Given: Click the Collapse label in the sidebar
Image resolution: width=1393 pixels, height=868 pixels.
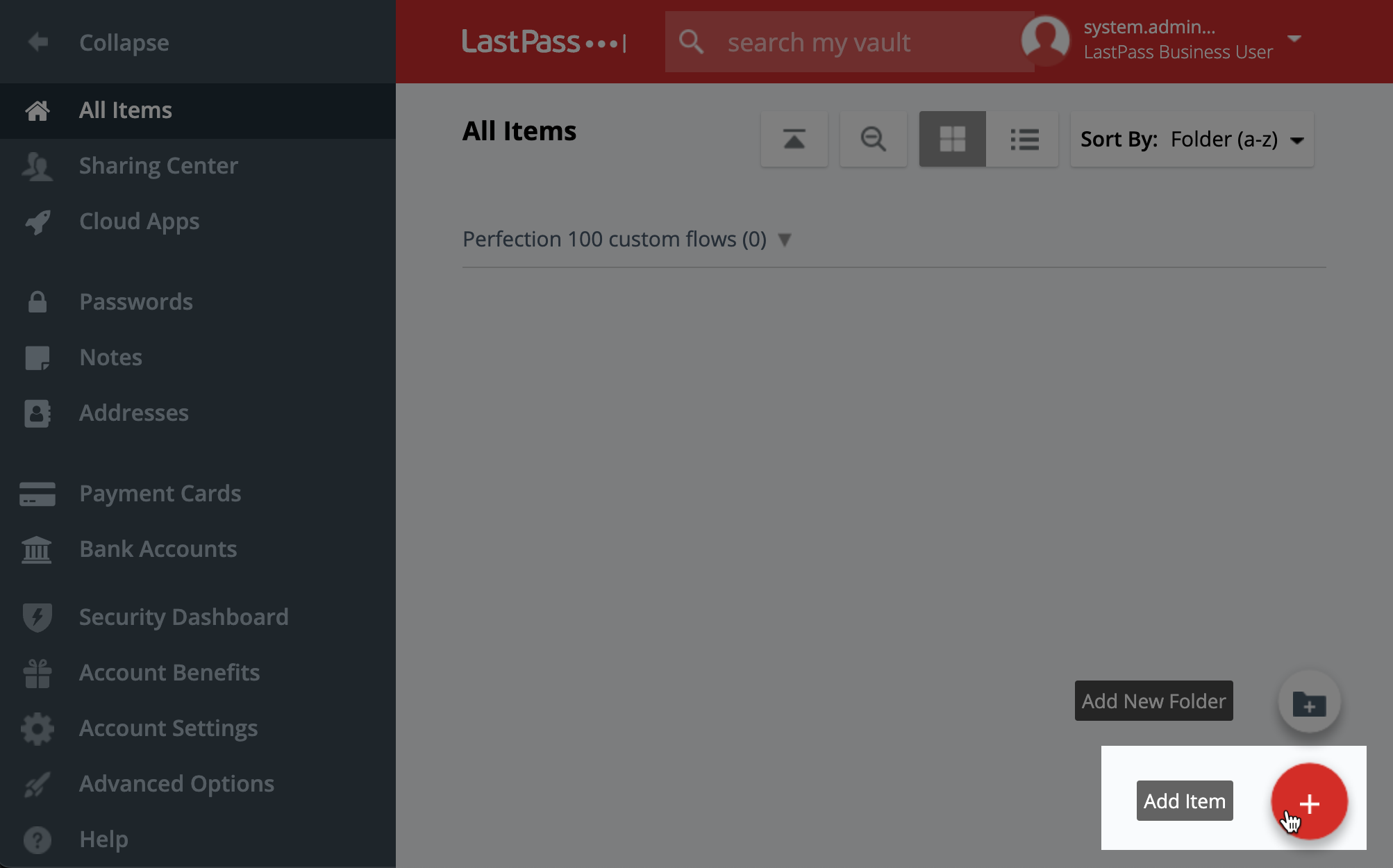Looking at the screenshot, I should 124,42.
